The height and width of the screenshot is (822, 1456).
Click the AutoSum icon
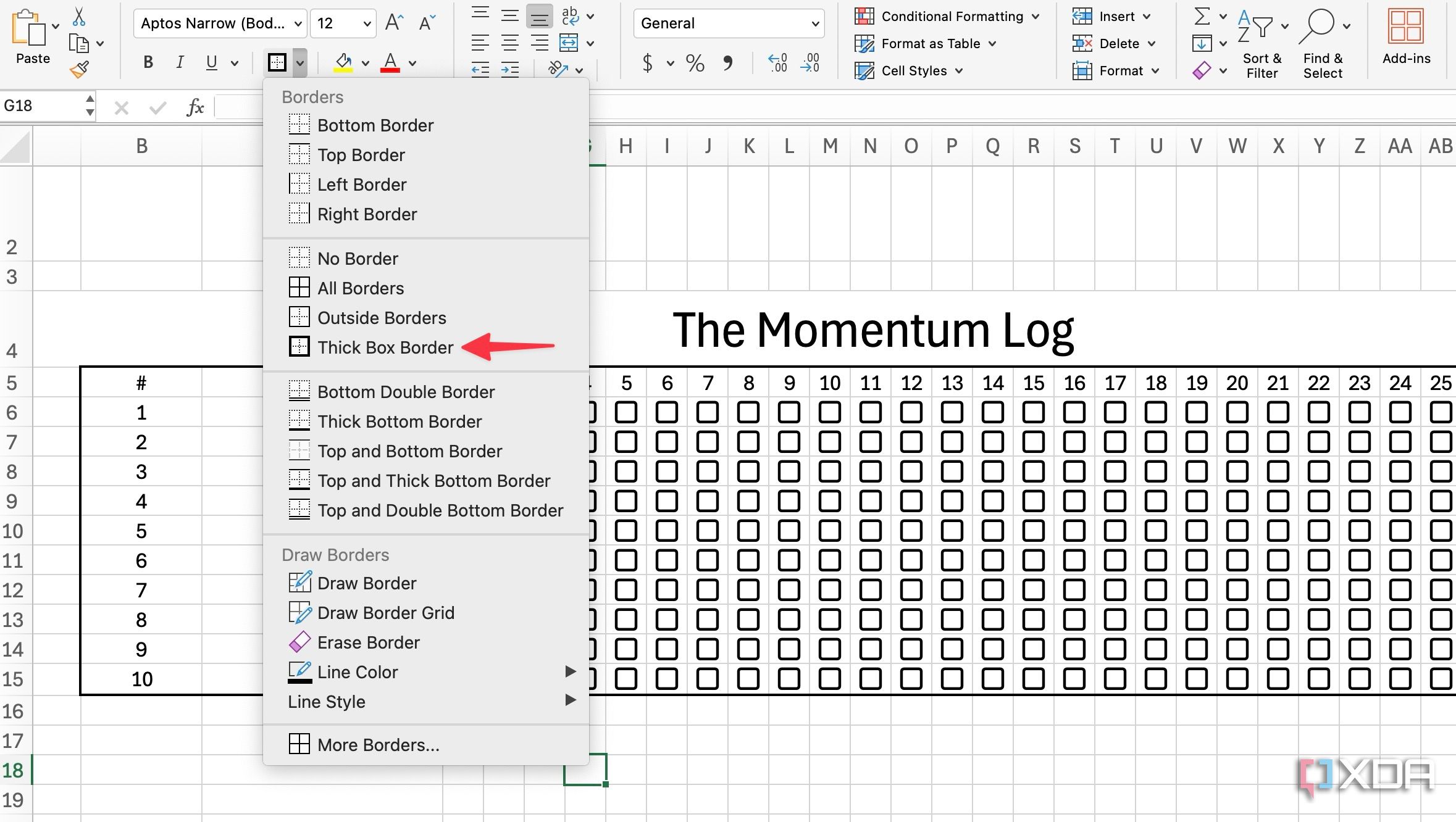tap(1202, 15)
